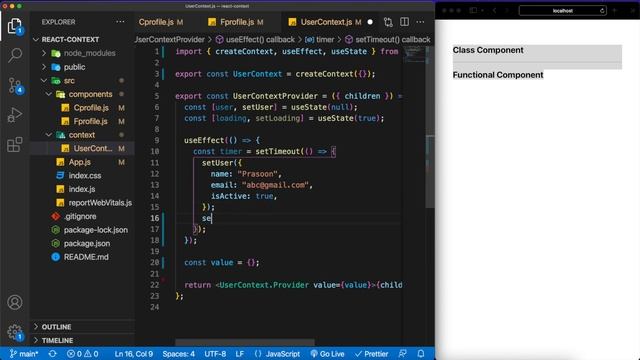Open App.js from explorer
Viewport: 640px width, 360px height.
80,162
